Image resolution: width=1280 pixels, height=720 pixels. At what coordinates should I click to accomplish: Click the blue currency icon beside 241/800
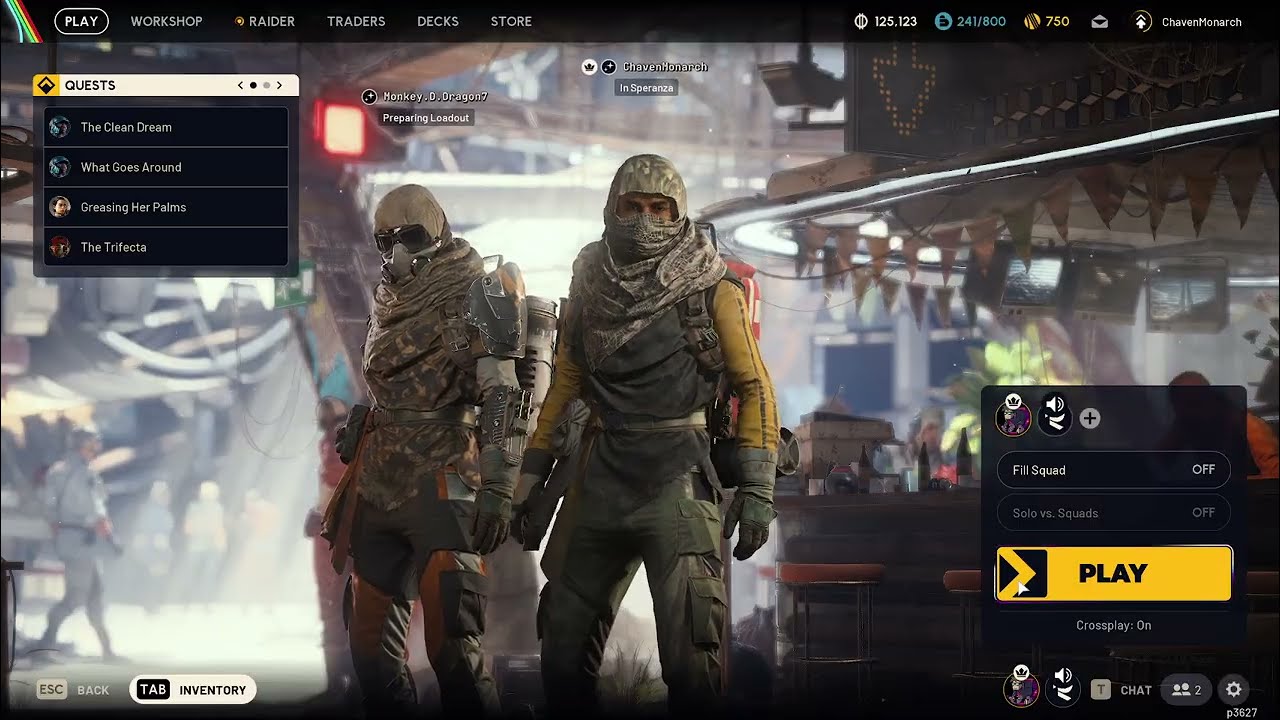click(944, 21)
